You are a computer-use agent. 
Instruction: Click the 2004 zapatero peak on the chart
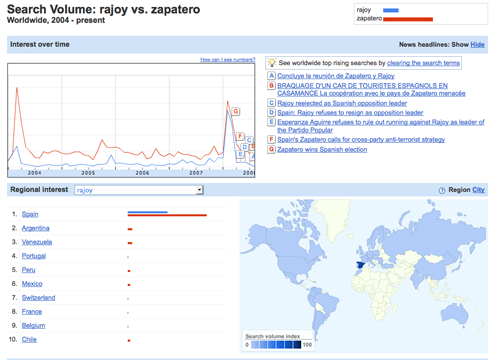[x=17, y=88]
